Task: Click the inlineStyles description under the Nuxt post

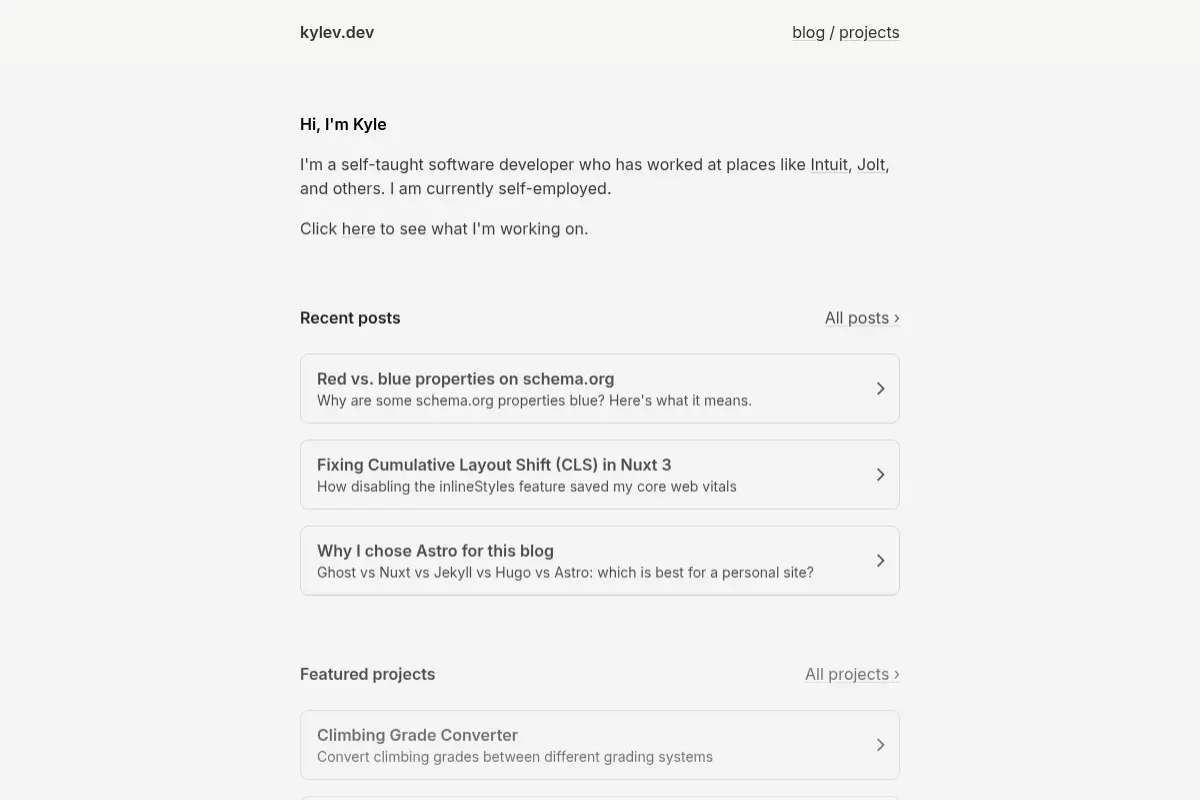Action: click(527, 487)
